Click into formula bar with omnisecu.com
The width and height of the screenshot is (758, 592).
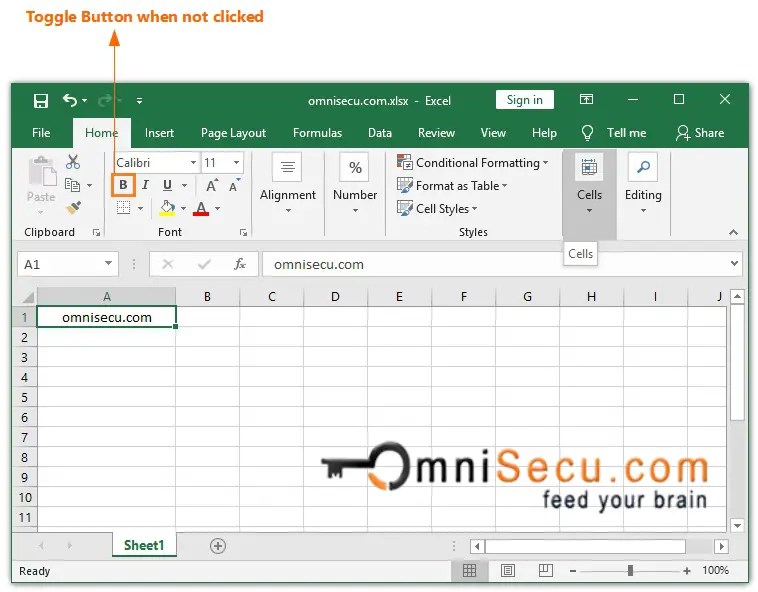point(493,264)
